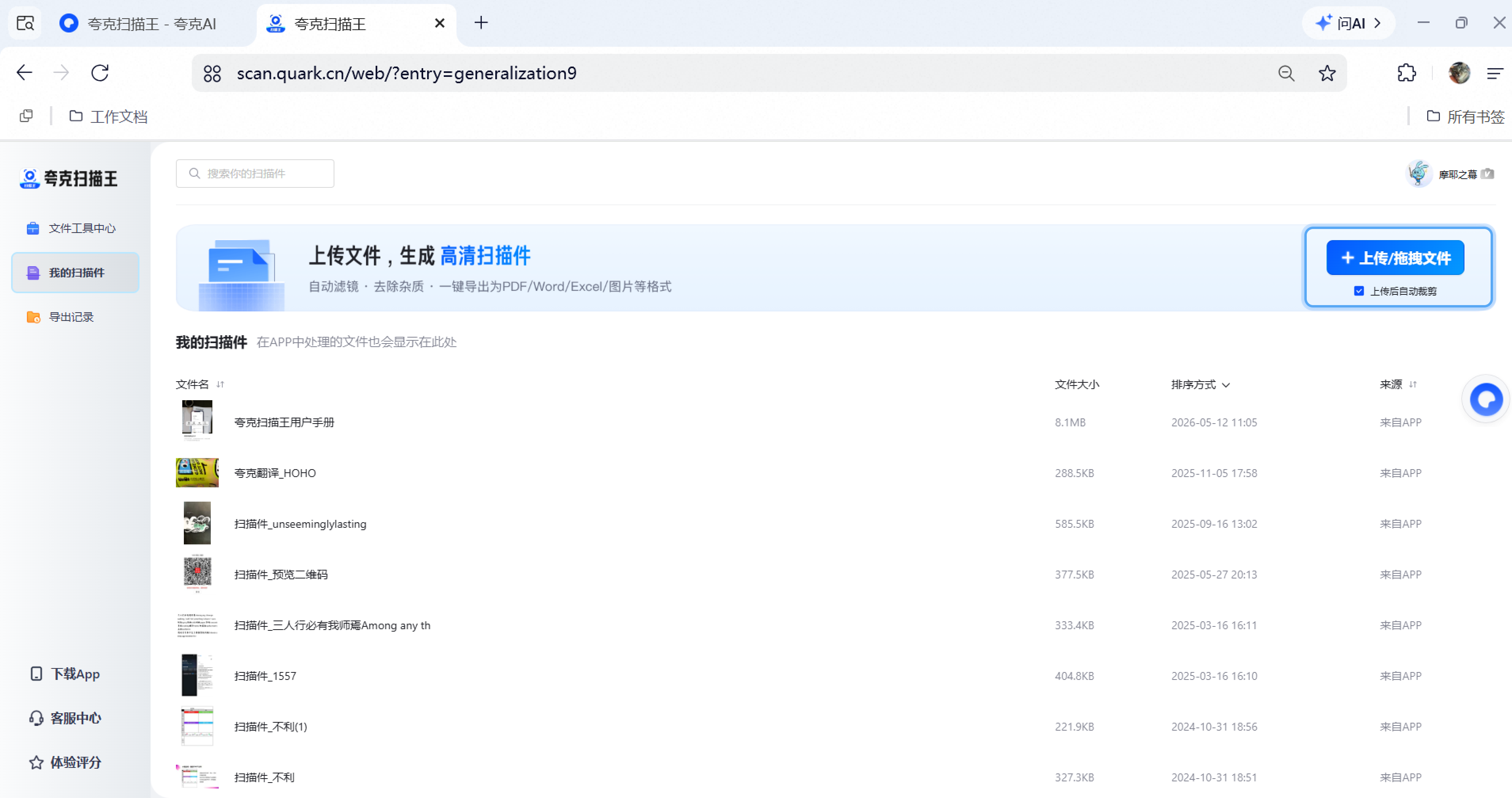Open the 工作文档 bookmark folder
1512x798 pixels.
pyautogui.click(x=109, y=116)
